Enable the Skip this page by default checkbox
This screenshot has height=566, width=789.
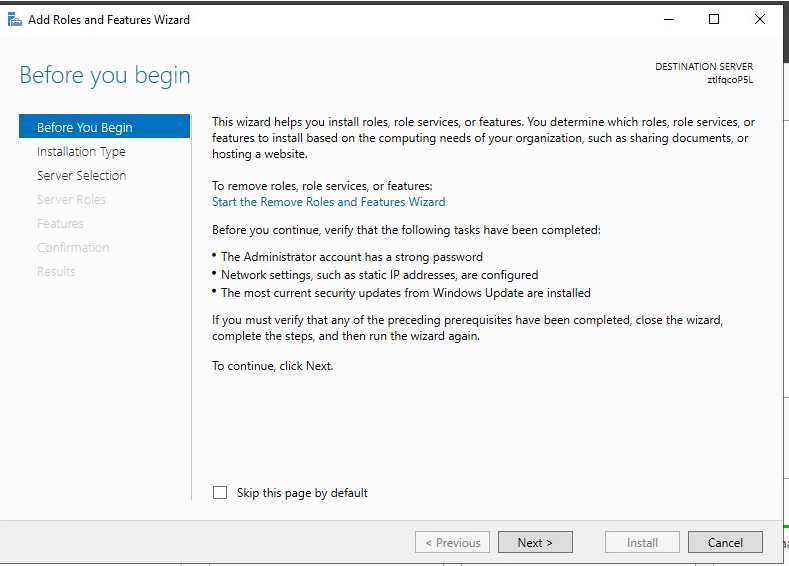[220, 493]
